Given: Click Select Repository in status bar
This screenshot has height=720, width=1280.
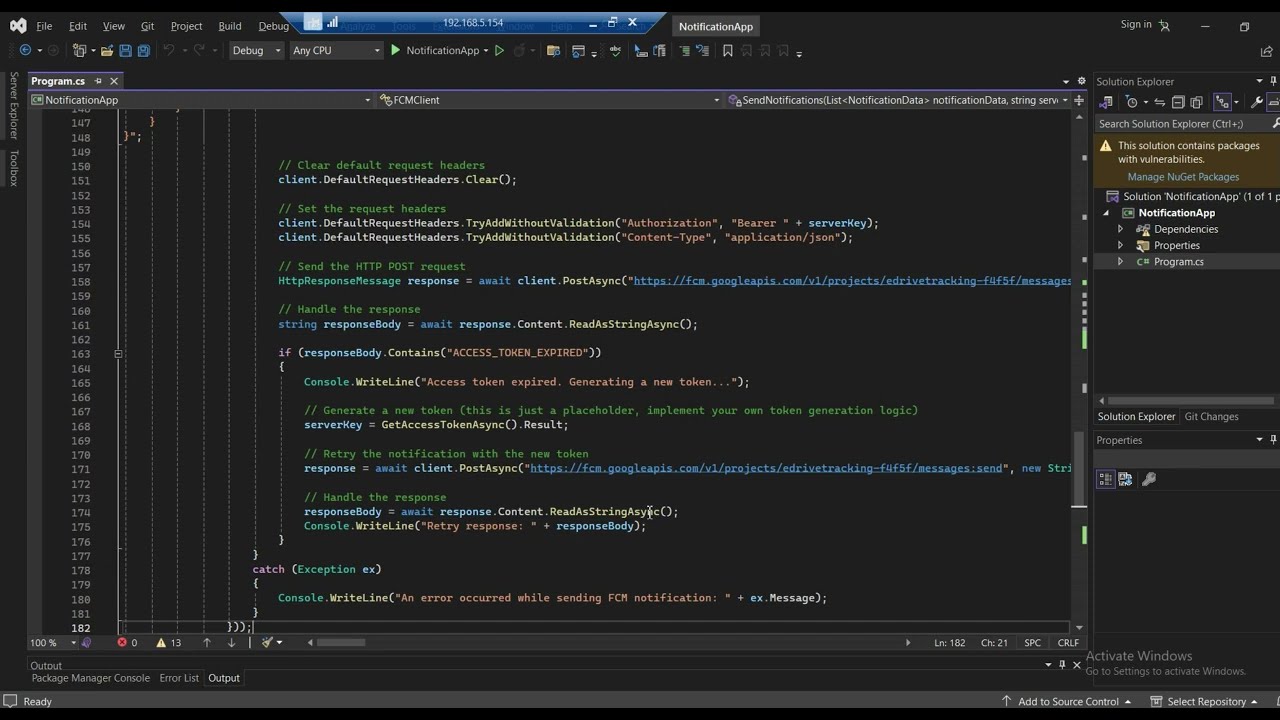Looking at the screenshot, I should point(1205,702).
